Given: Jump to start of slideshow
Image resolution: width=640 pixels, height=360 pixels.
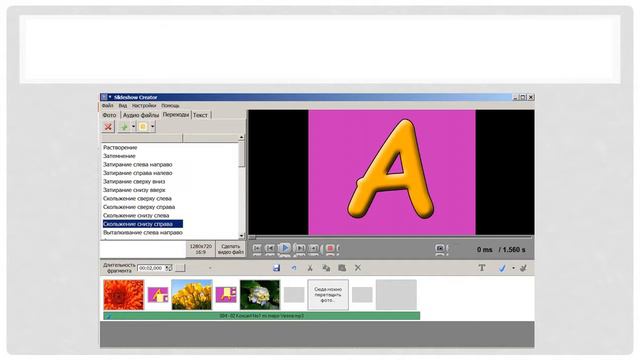Looking at the screenshot, I should tap(257, 248).
